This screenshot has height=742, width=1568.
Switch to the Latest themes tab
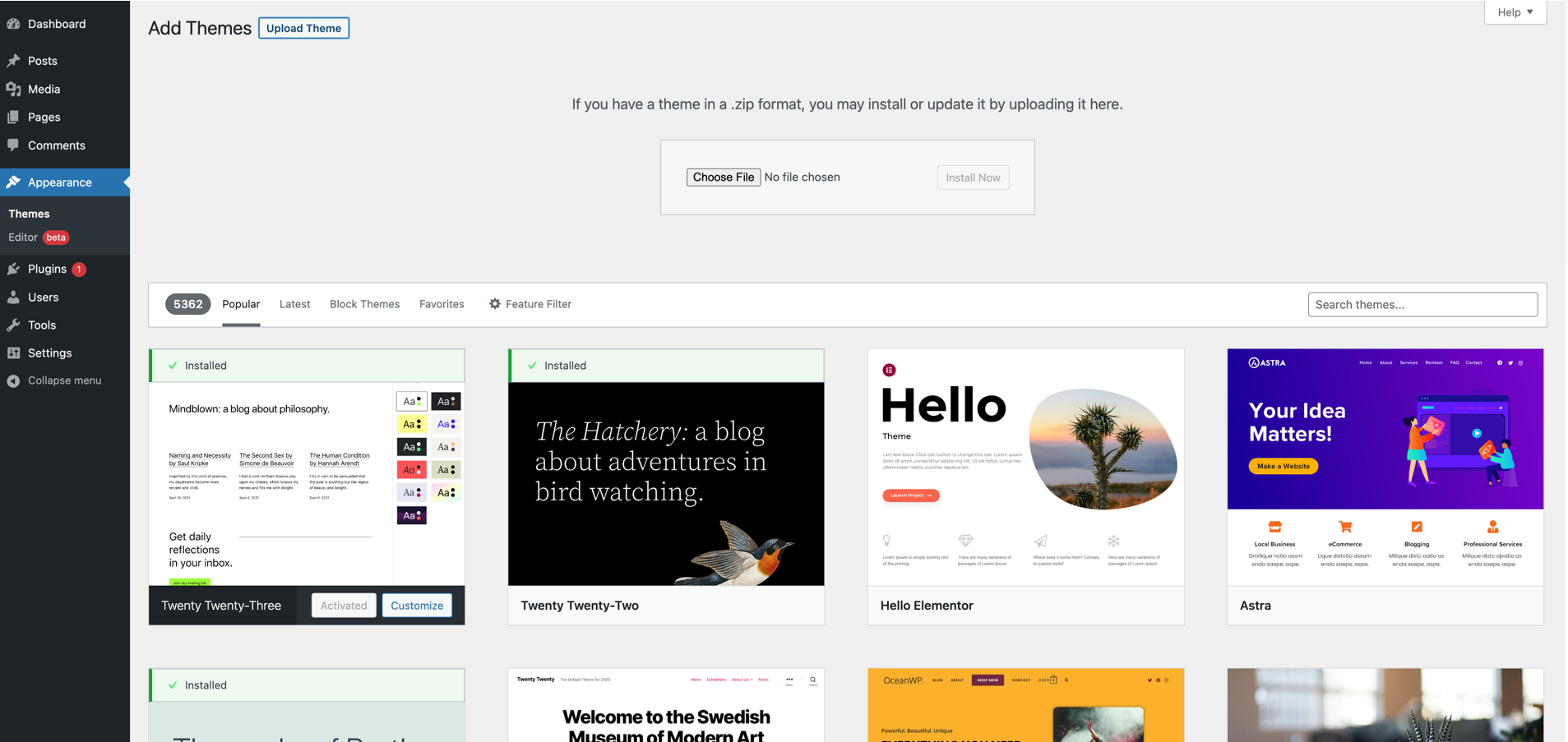[294, 304]
